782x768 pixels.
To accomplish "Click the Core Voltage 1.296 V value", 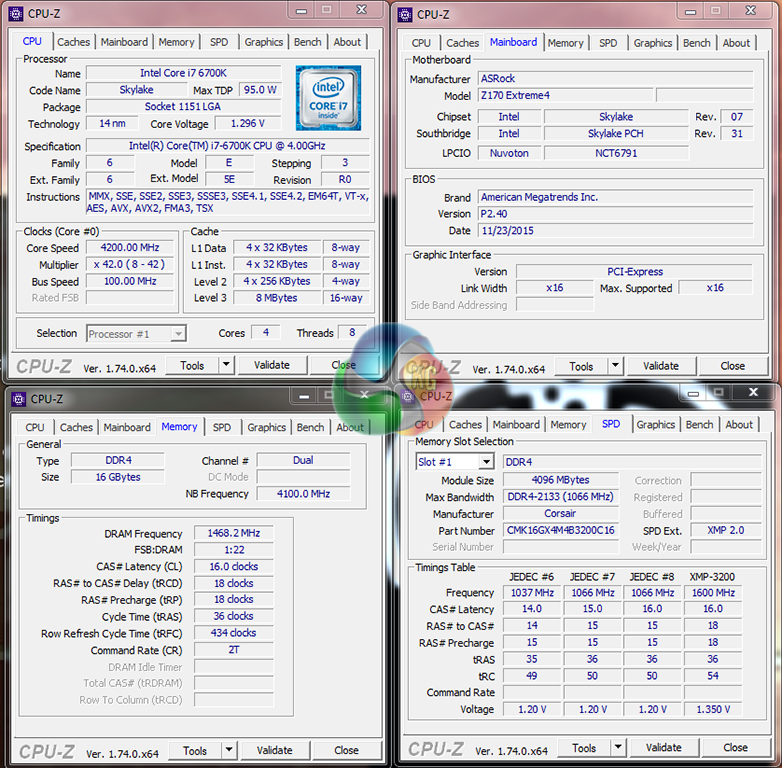I will 248,124.
